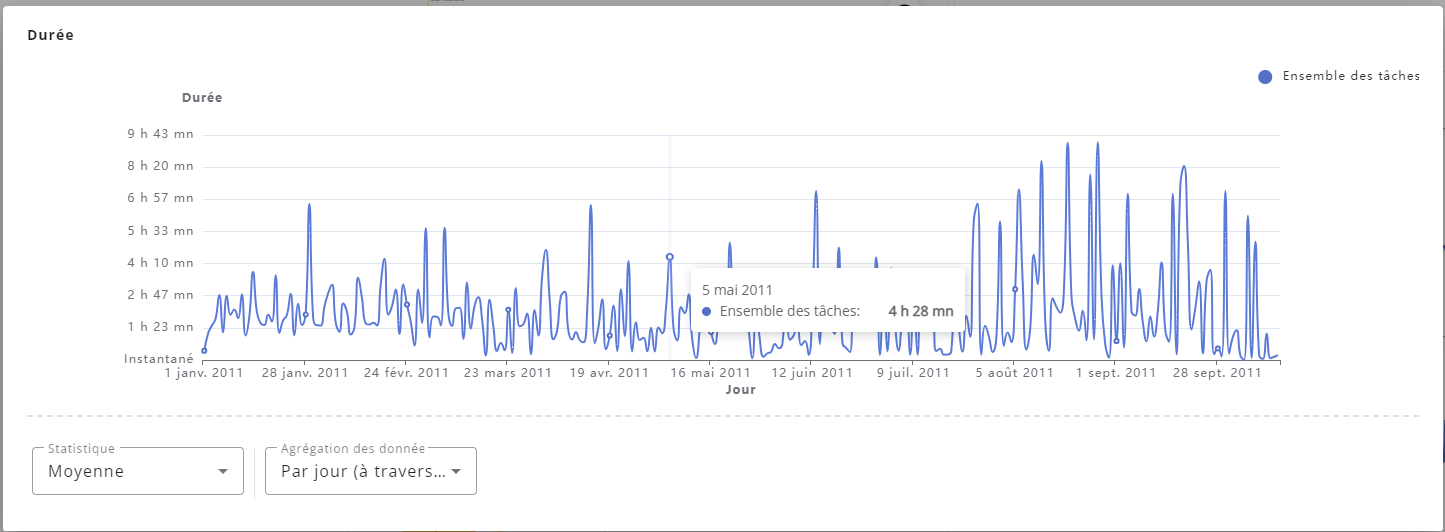Select the data point marker above 28 janv. 2011

[x=306, y=315]
